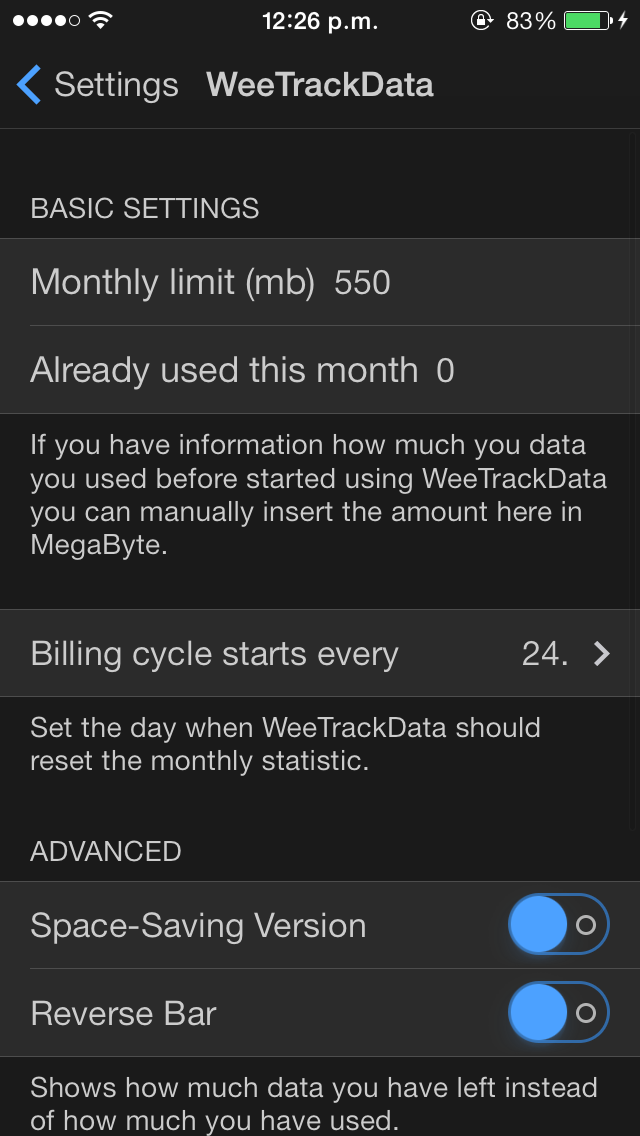The image size is (640, 1136).
Task: Tap the 12:26 p.m. clock
Action: point(320,20)
